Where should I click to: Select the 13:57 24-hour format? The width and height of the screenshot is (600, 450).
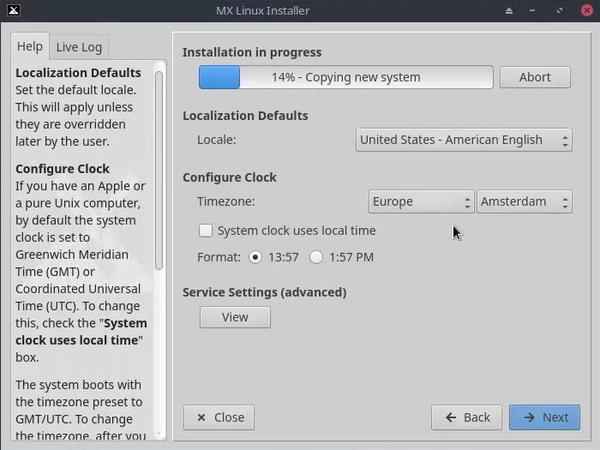(x=255, y=257)
